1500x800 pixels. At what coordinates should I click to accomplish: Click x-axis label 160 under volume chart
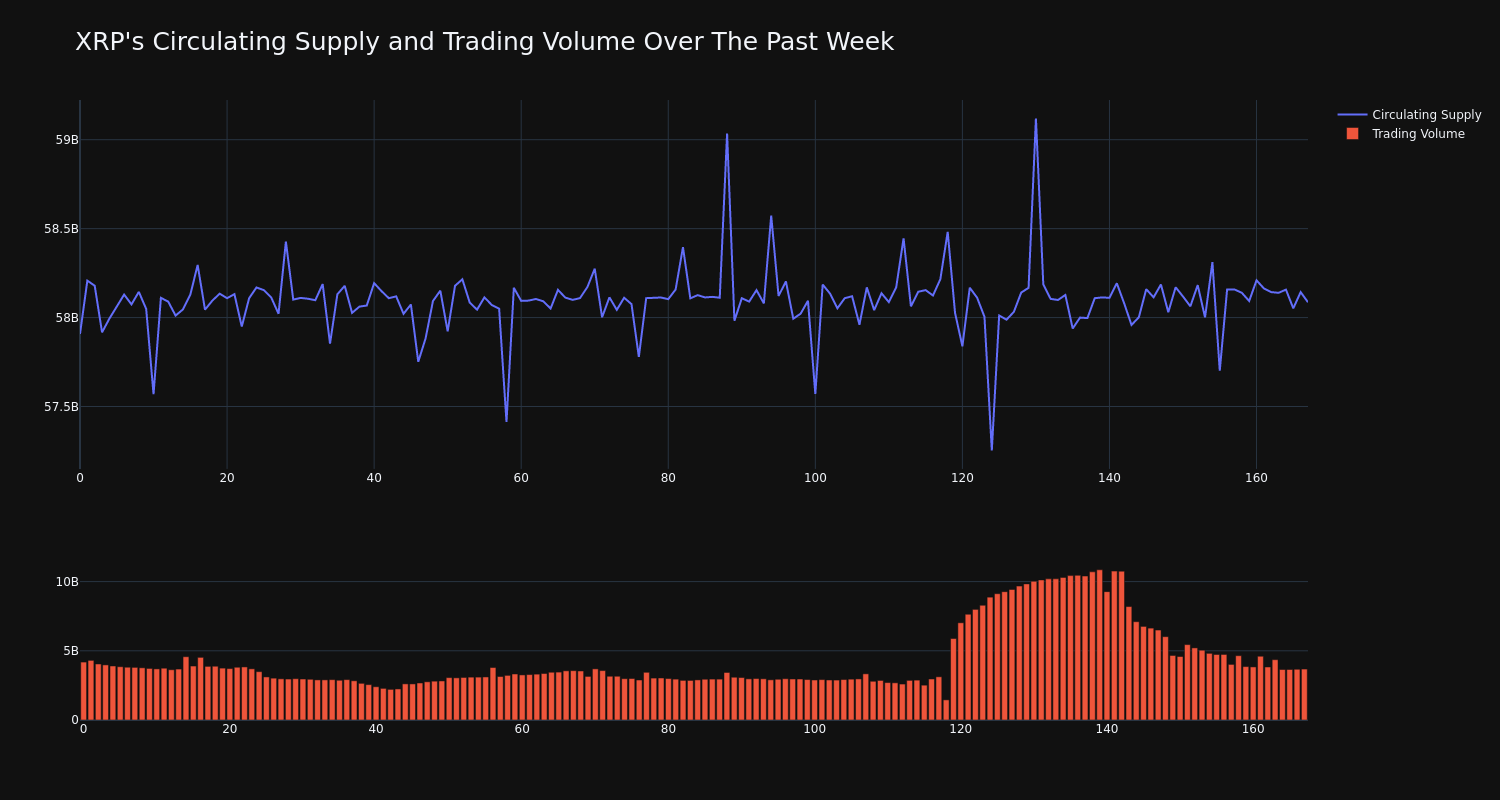pos(1254,729)
